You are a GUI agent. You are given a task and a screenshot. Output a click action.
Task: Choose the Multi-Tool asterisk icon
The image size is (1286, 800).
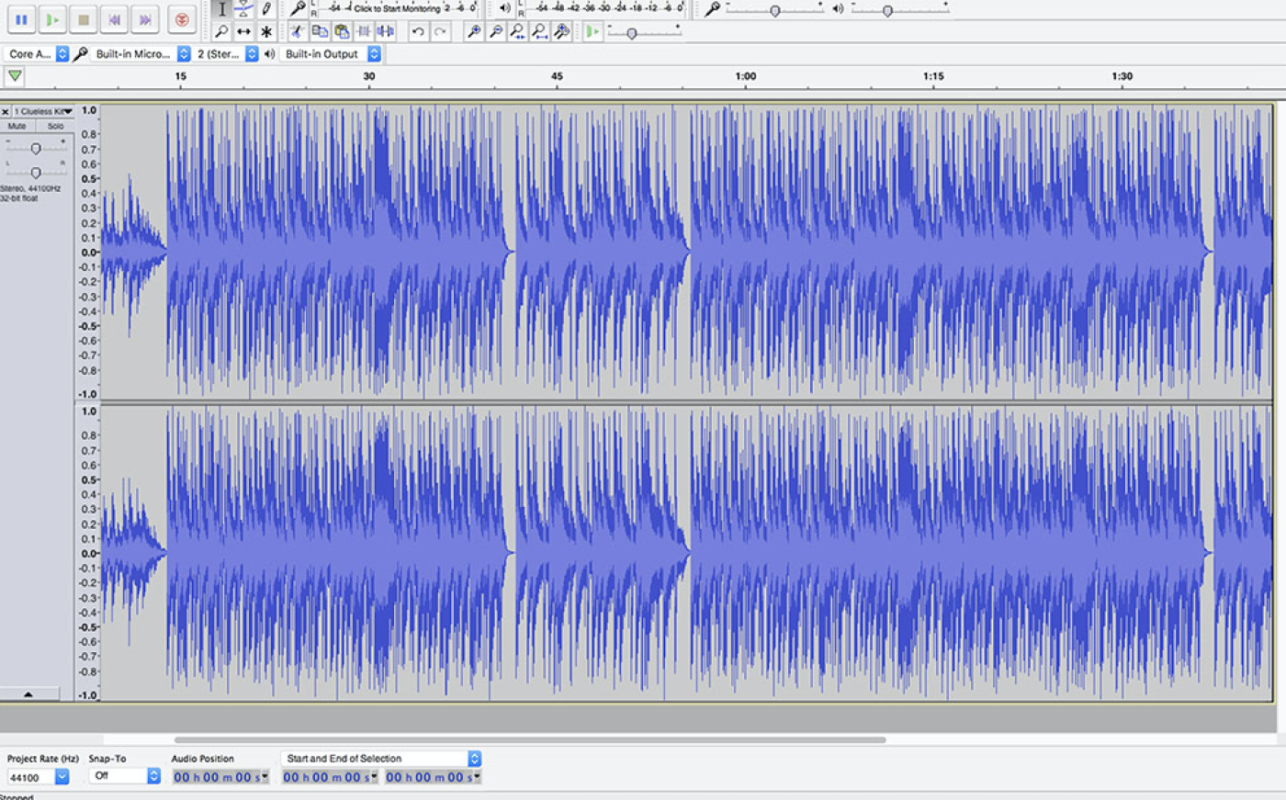[266, 32]
